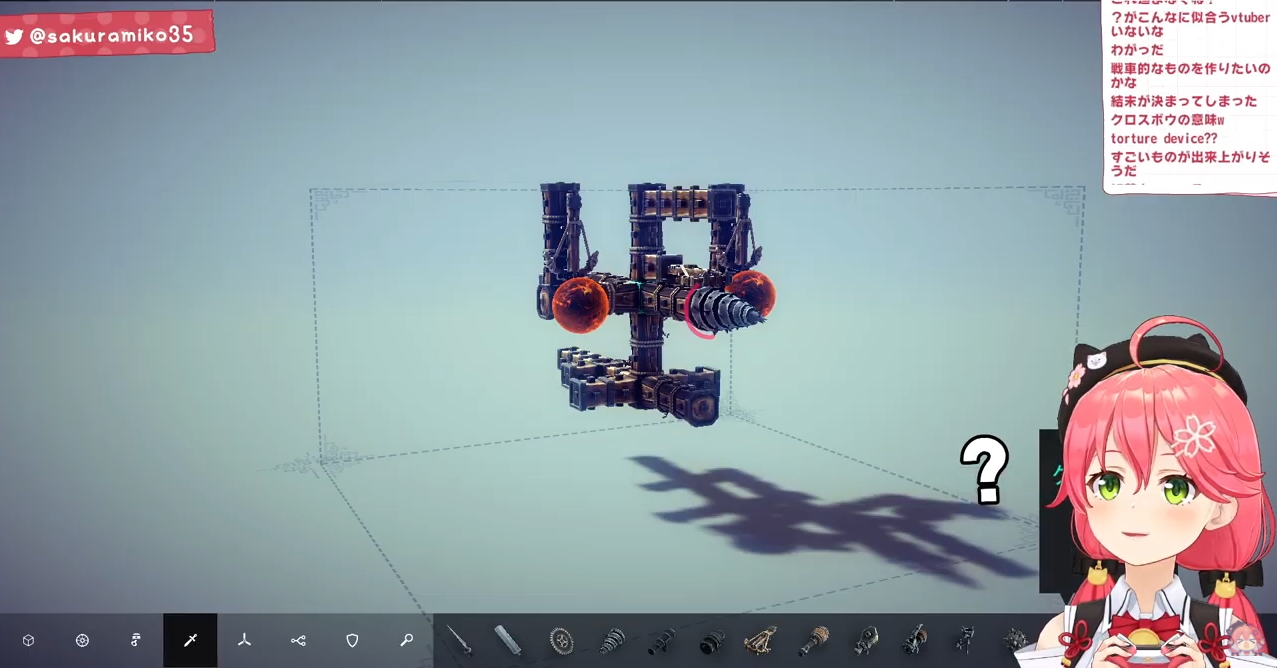The height and width of the screenshot is (668, 1277).
Task: Open the Flight propeller category tab
Action: pyautogui.click(x=244, y=640)
